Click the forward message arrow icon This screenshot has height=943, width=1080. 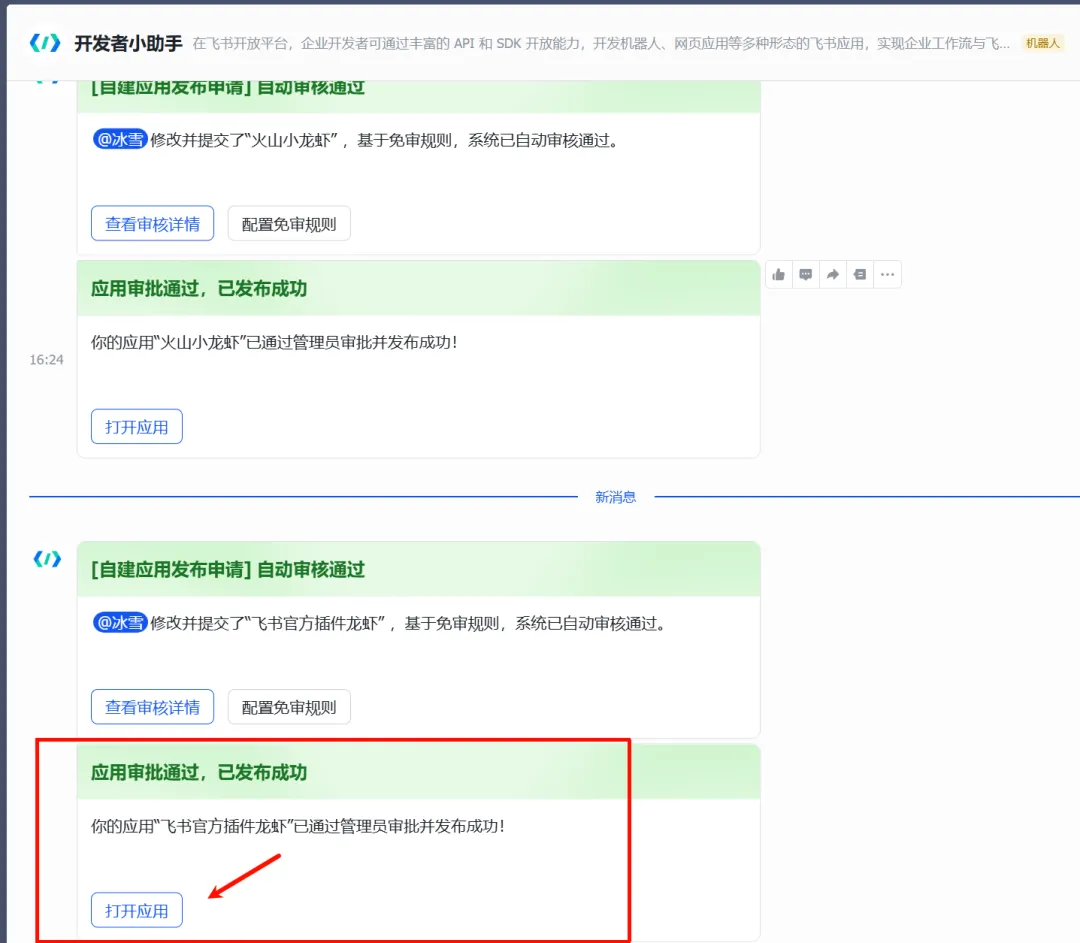coord(833,275)
